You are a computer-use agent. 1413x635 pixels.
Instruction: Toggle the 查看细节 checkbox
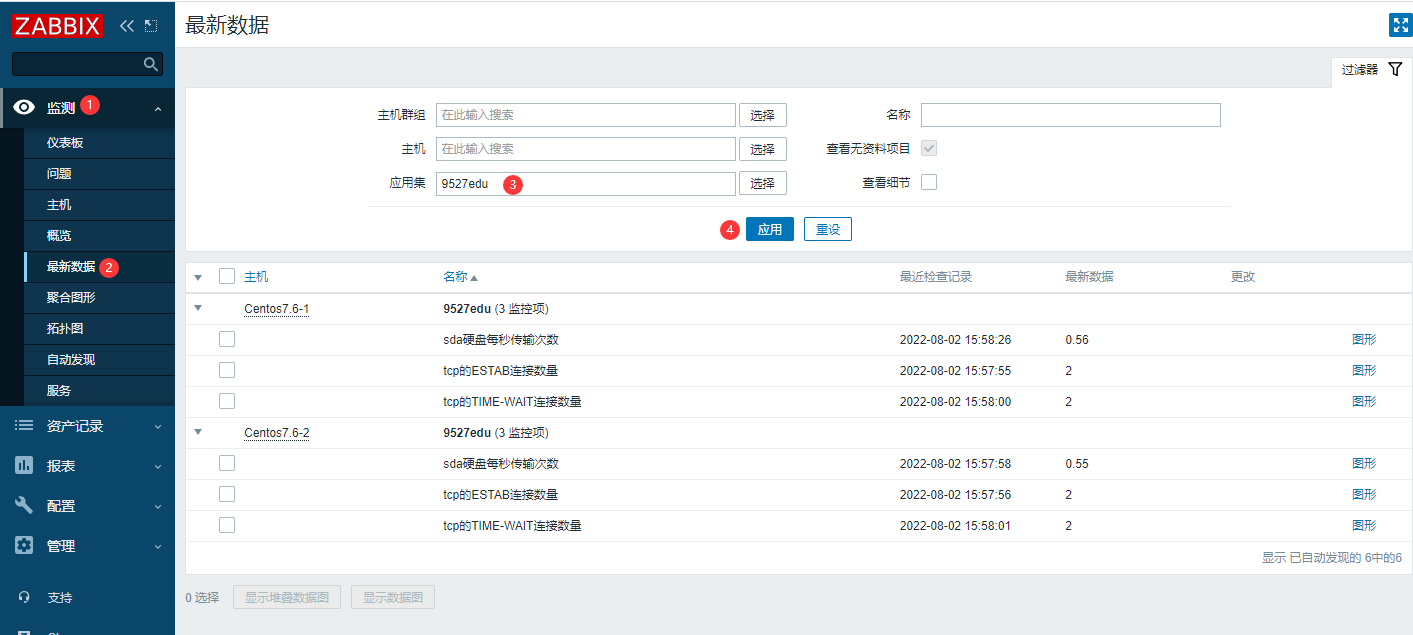(x=929, y=182)
